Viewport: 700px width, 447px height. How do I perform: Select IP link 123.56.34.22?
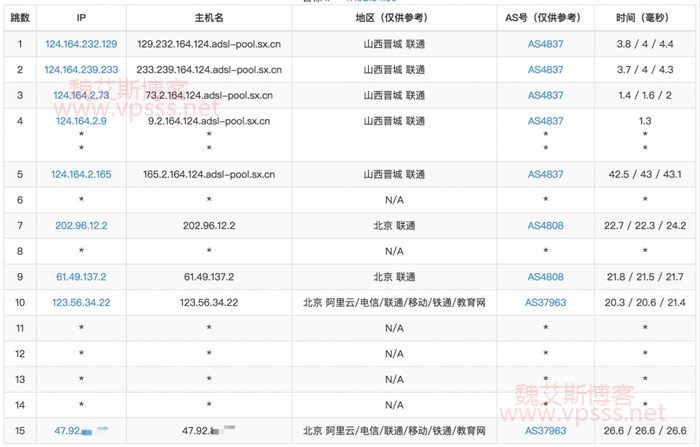pos(81,302)
